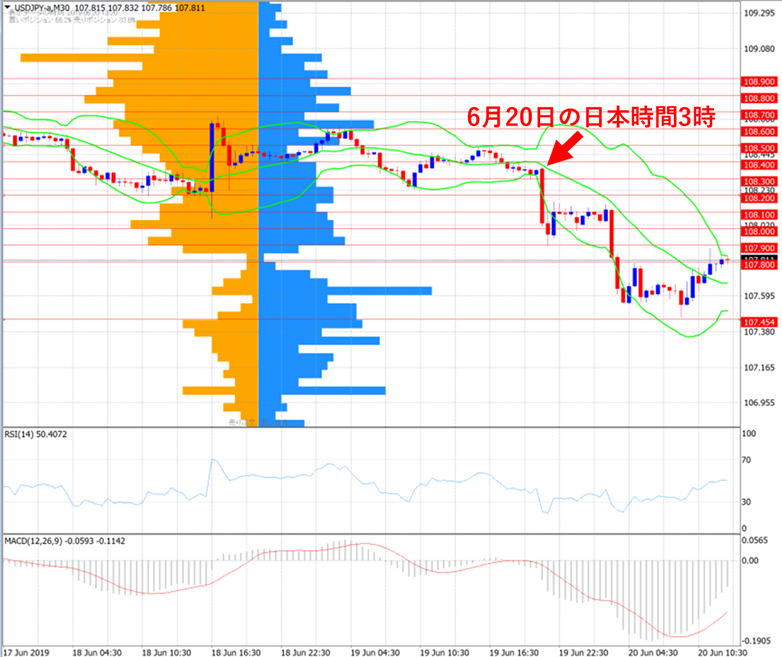Click the red arrow annotation on chart
Viewport: 782px width, 657px height.
[565, 148]
